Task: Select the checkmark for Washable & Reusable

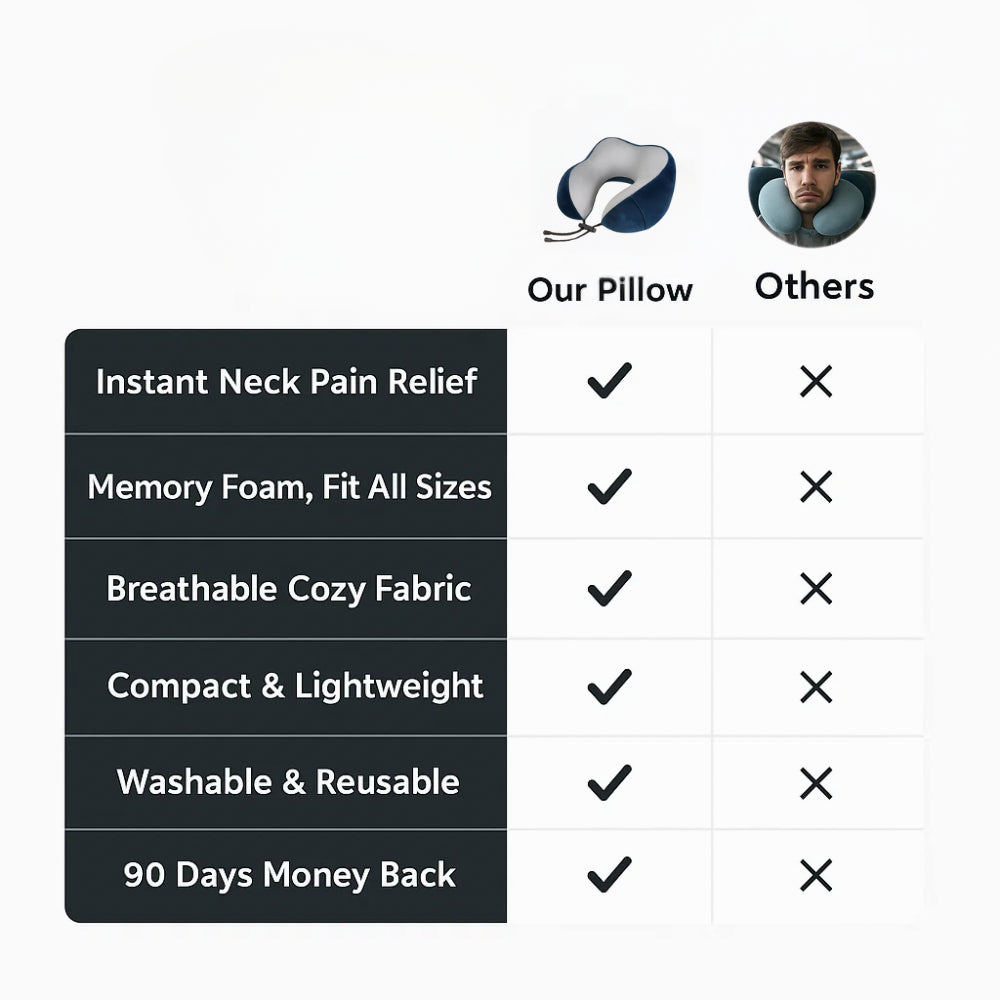Action: point(609,782)
